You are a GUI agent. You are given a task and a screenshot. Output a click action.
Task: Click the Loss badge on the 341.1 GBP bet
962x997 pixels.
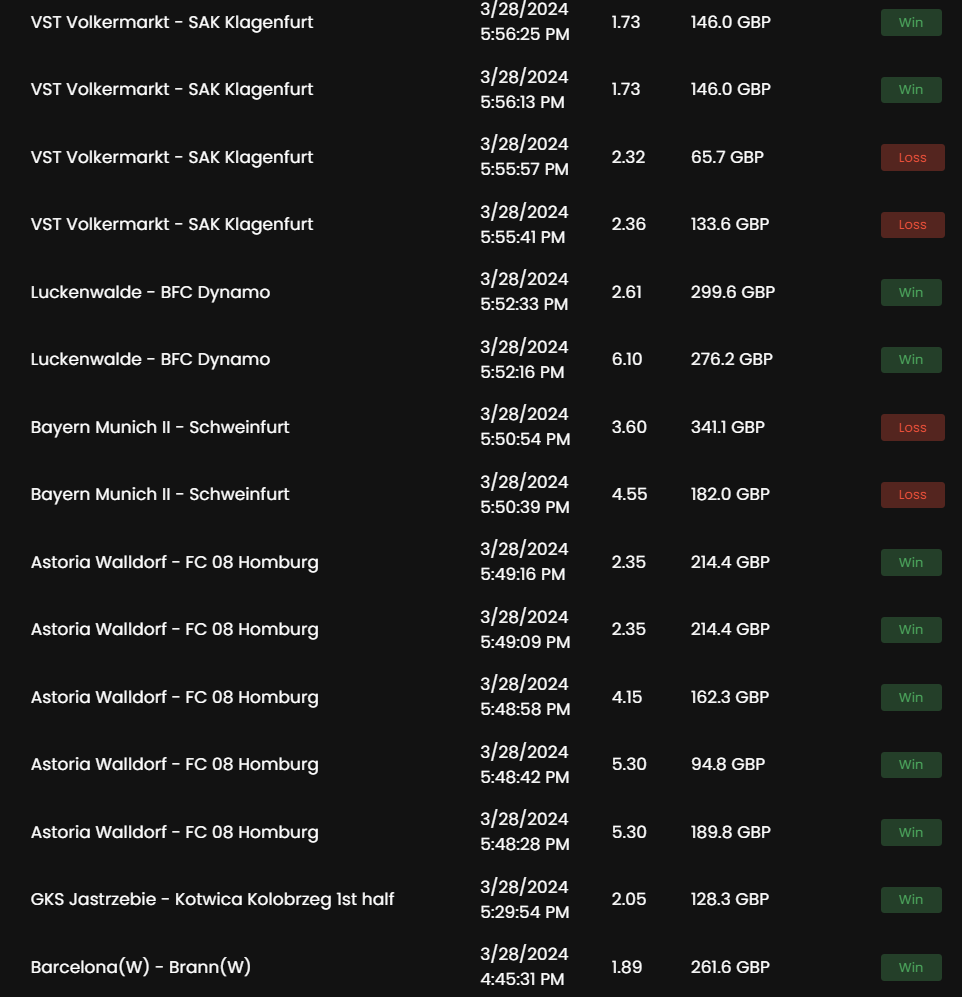(x=912, y=427)
